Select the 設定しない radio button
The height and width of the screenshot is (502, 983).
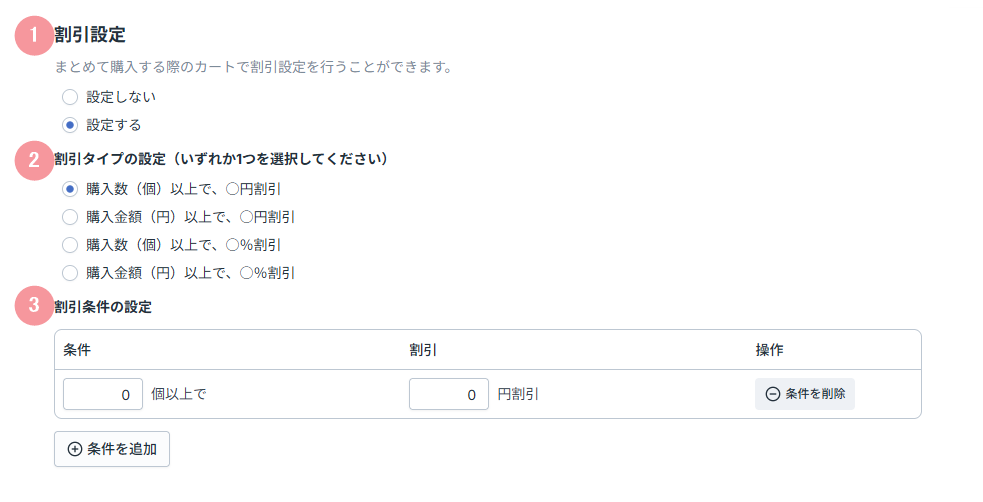[x=70, y=97]
